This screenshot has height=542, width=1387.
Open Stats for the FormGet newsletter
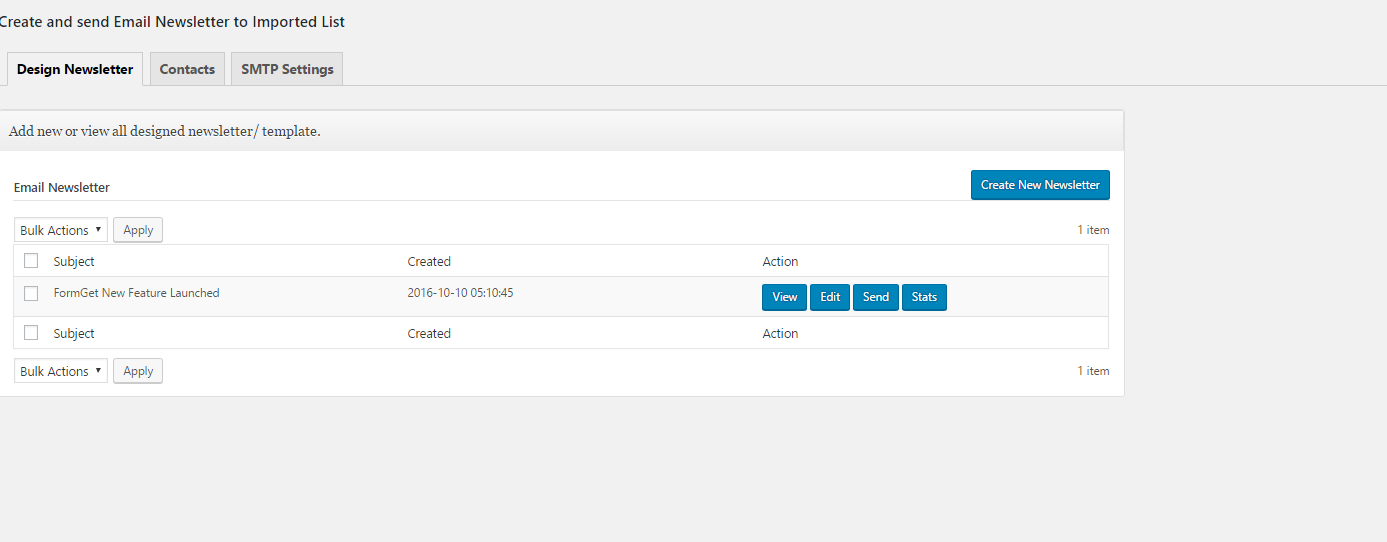point(925,297)
